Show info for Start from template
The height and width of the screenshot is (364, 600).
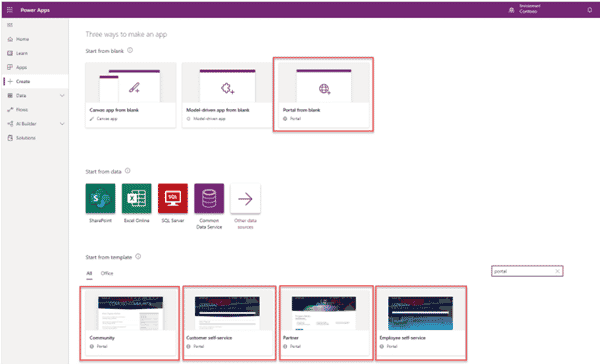[138, 256]
